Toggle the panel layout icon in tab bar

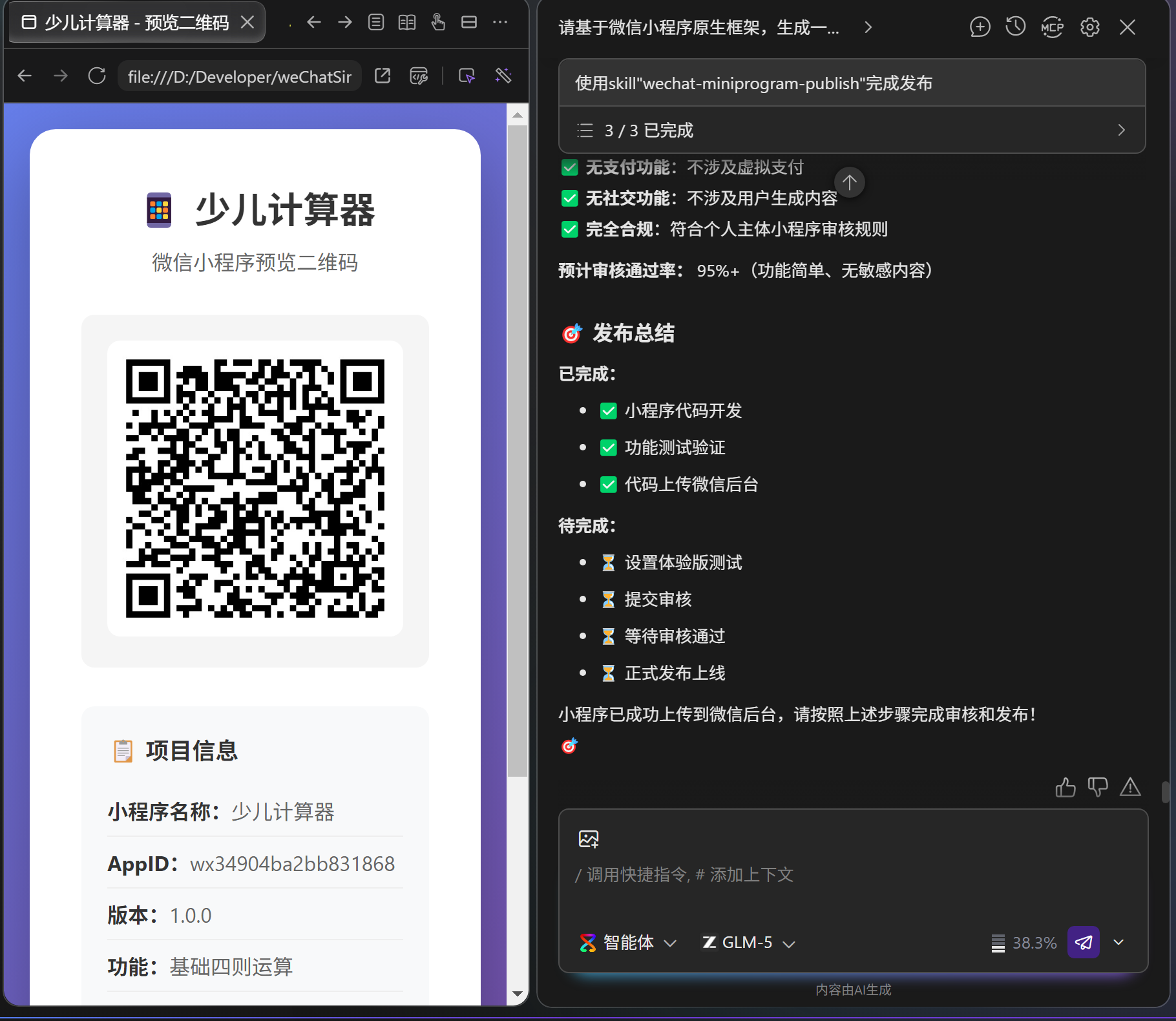(469, 23)
